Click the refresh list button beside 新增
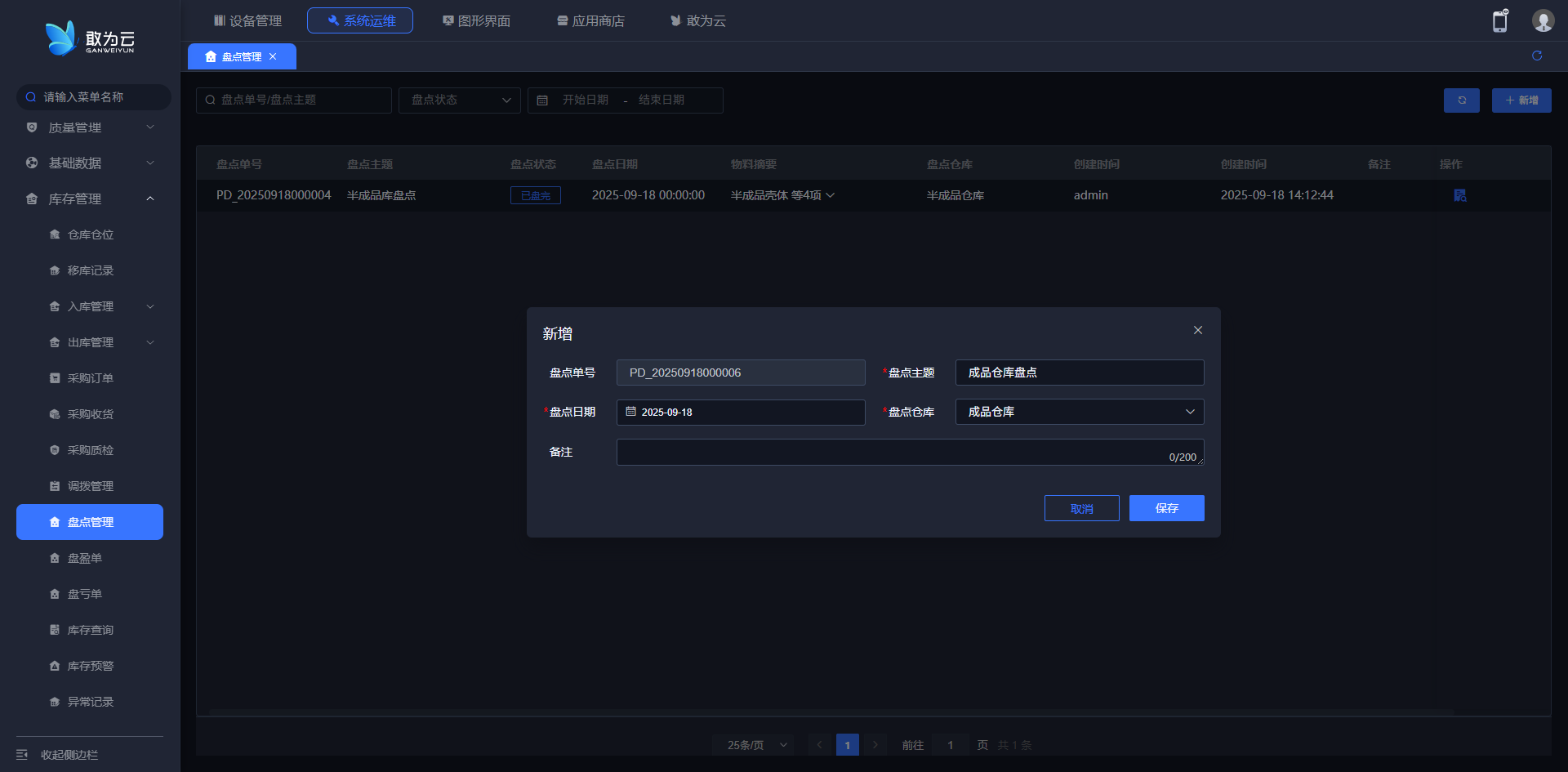The height and width of the screenshot is (772, 1568). click(1461, 100)
